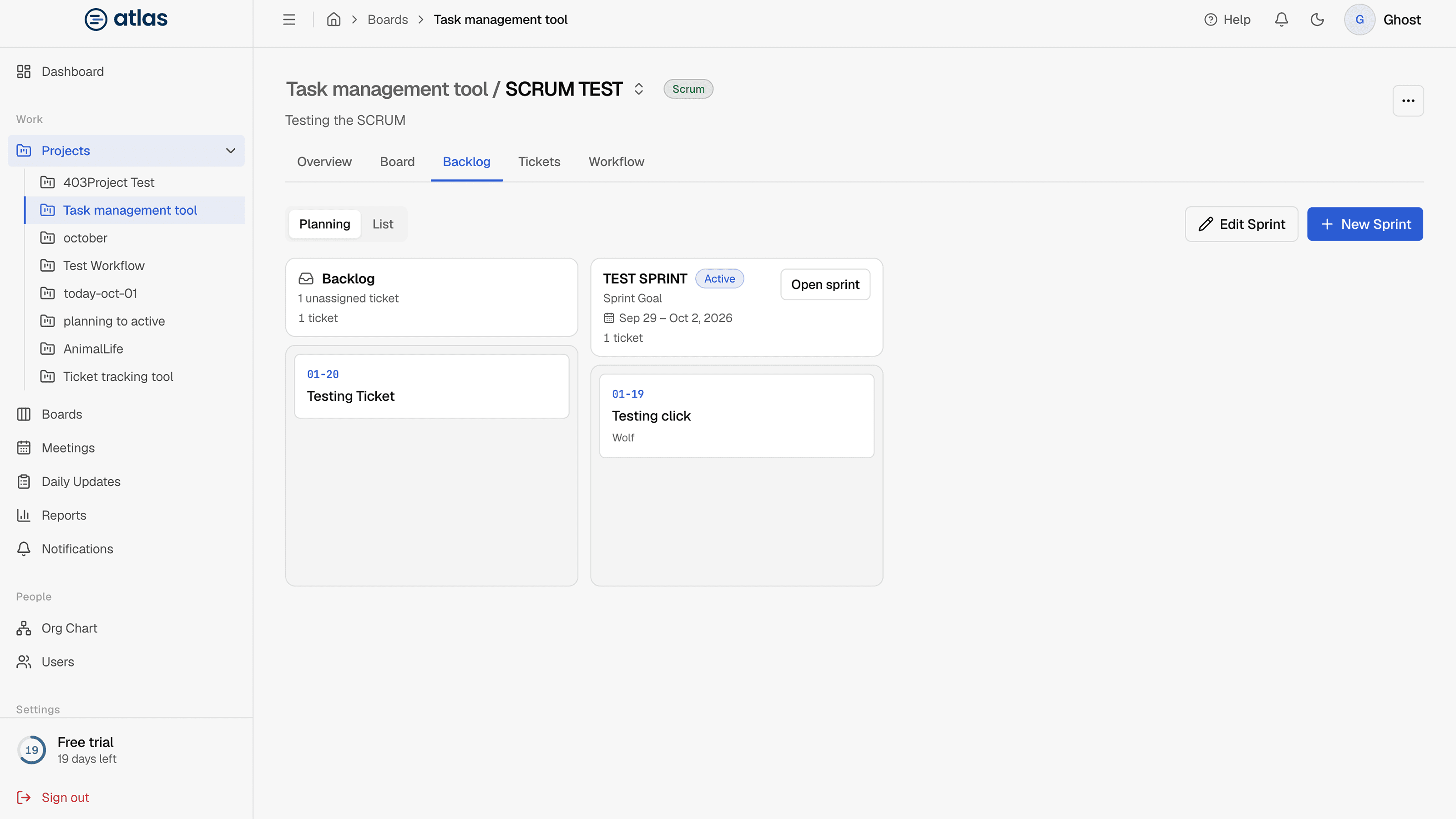Open the notifications bell in the top bar
Viewport: 1456px width, 819px height.
click(1281, 20)
